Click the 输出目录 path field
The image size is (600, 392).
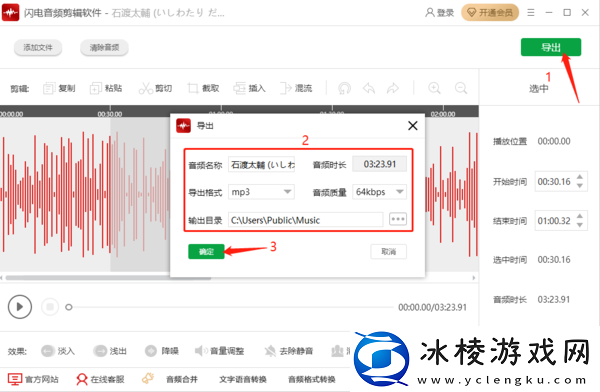click(x=305, y=220)
